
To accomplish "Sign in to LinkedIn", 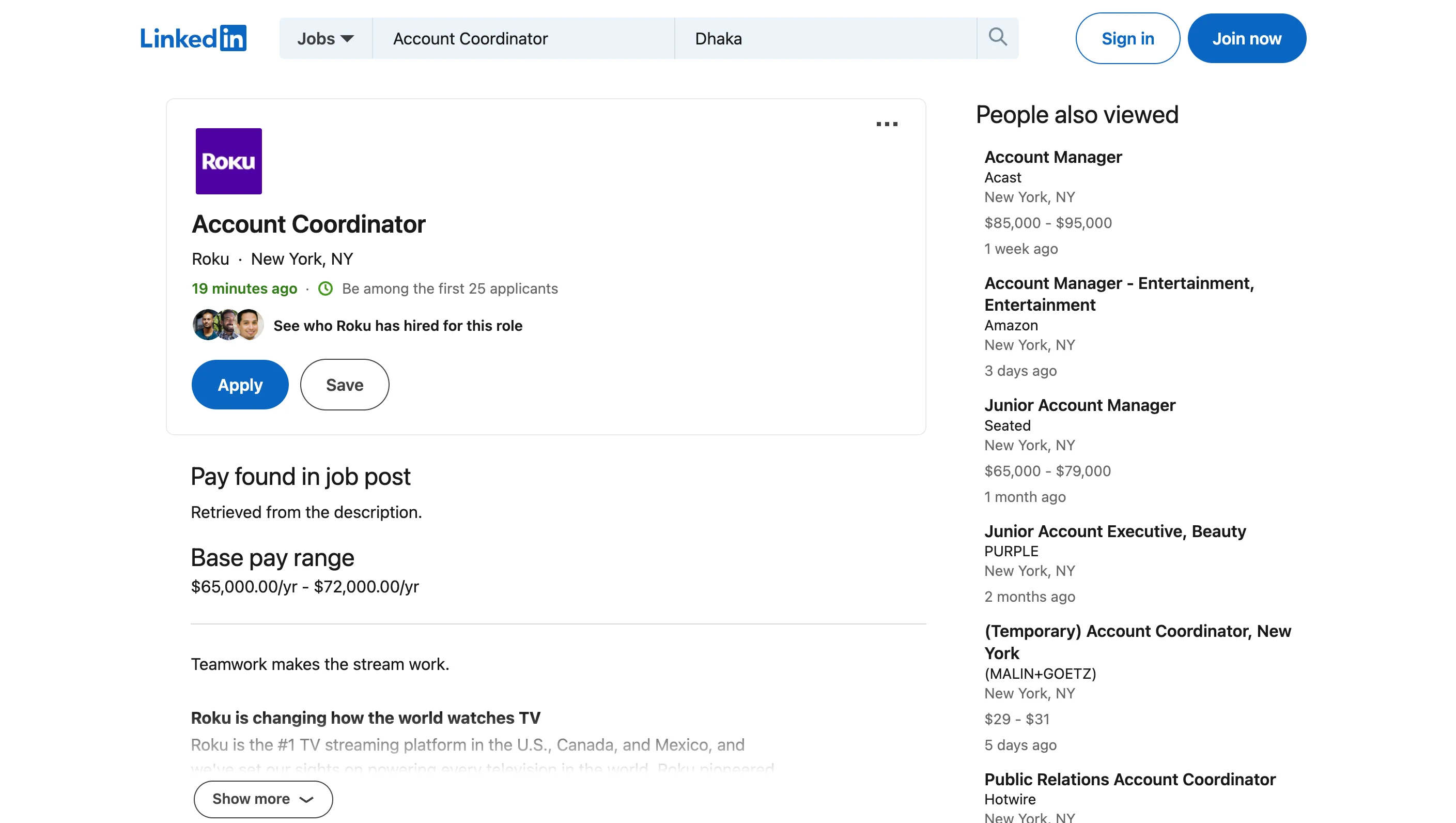I will tap(1127, 38).
